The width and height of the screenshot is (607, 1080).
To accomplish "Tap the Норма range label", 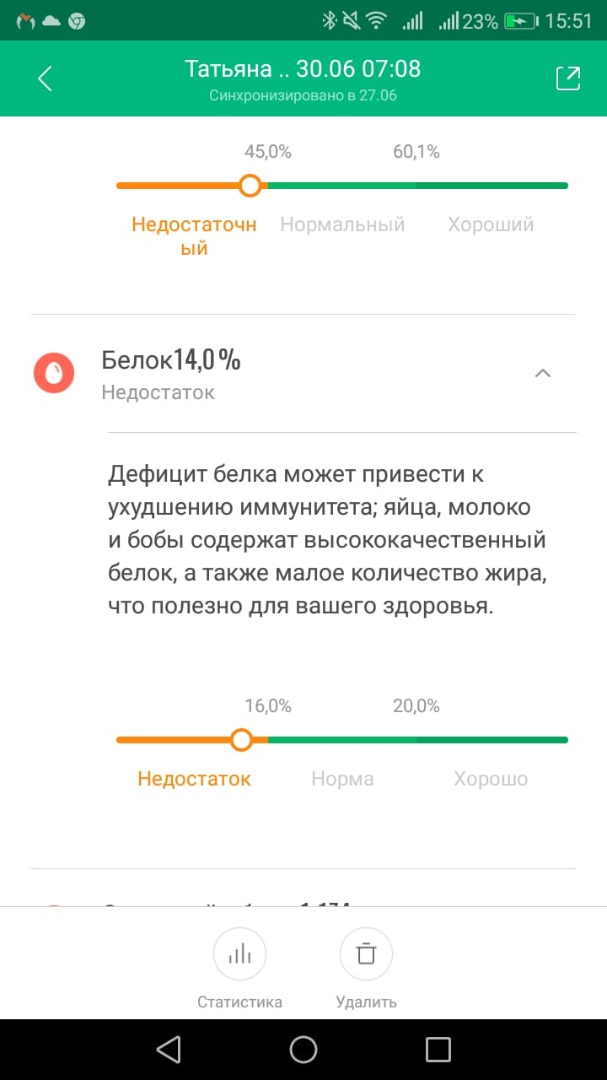I will pos(342,779).
